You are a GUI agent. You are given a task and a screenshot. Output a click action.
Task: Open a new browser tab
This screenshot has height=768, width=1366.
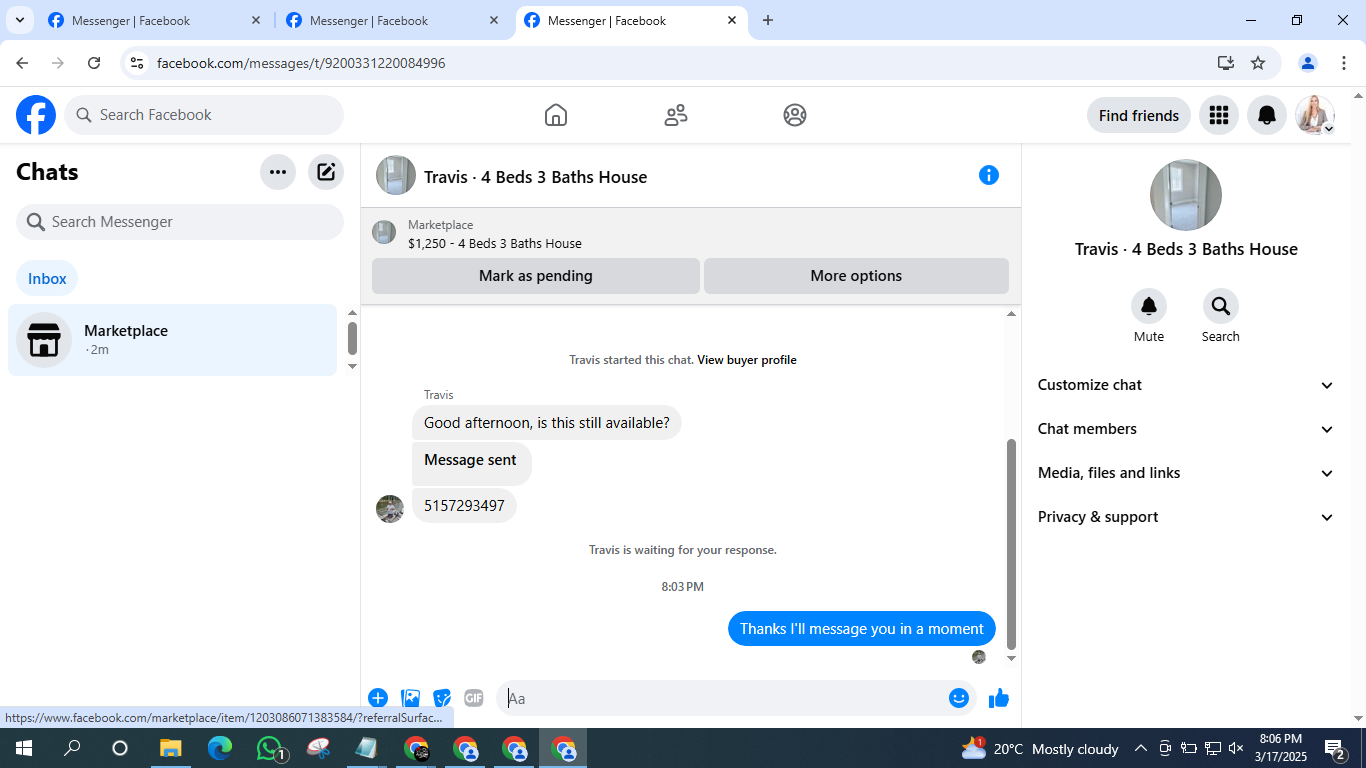(x=767, y=20)
